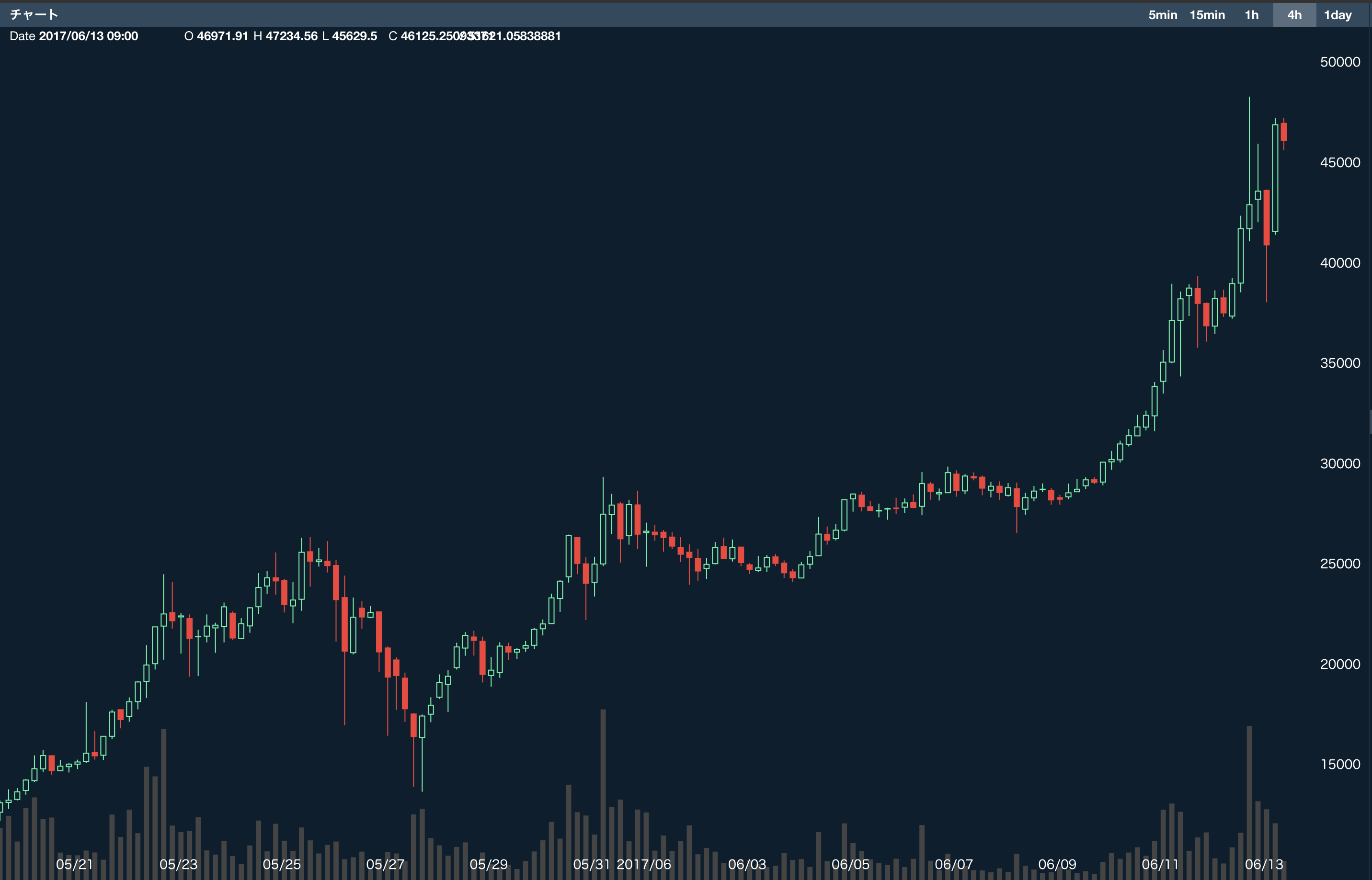
Task: Click the 06/07 date axis label
Action: pos(953,864)
